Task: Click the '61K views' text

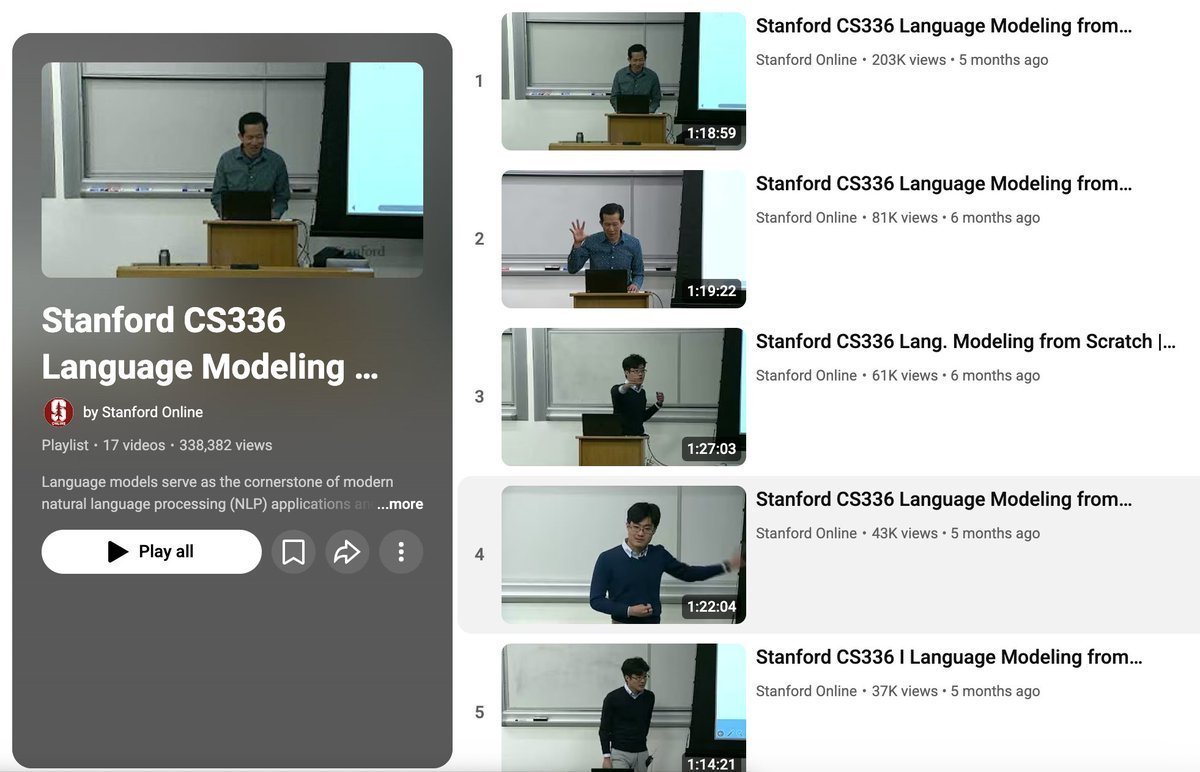Action: pos(905,376)
